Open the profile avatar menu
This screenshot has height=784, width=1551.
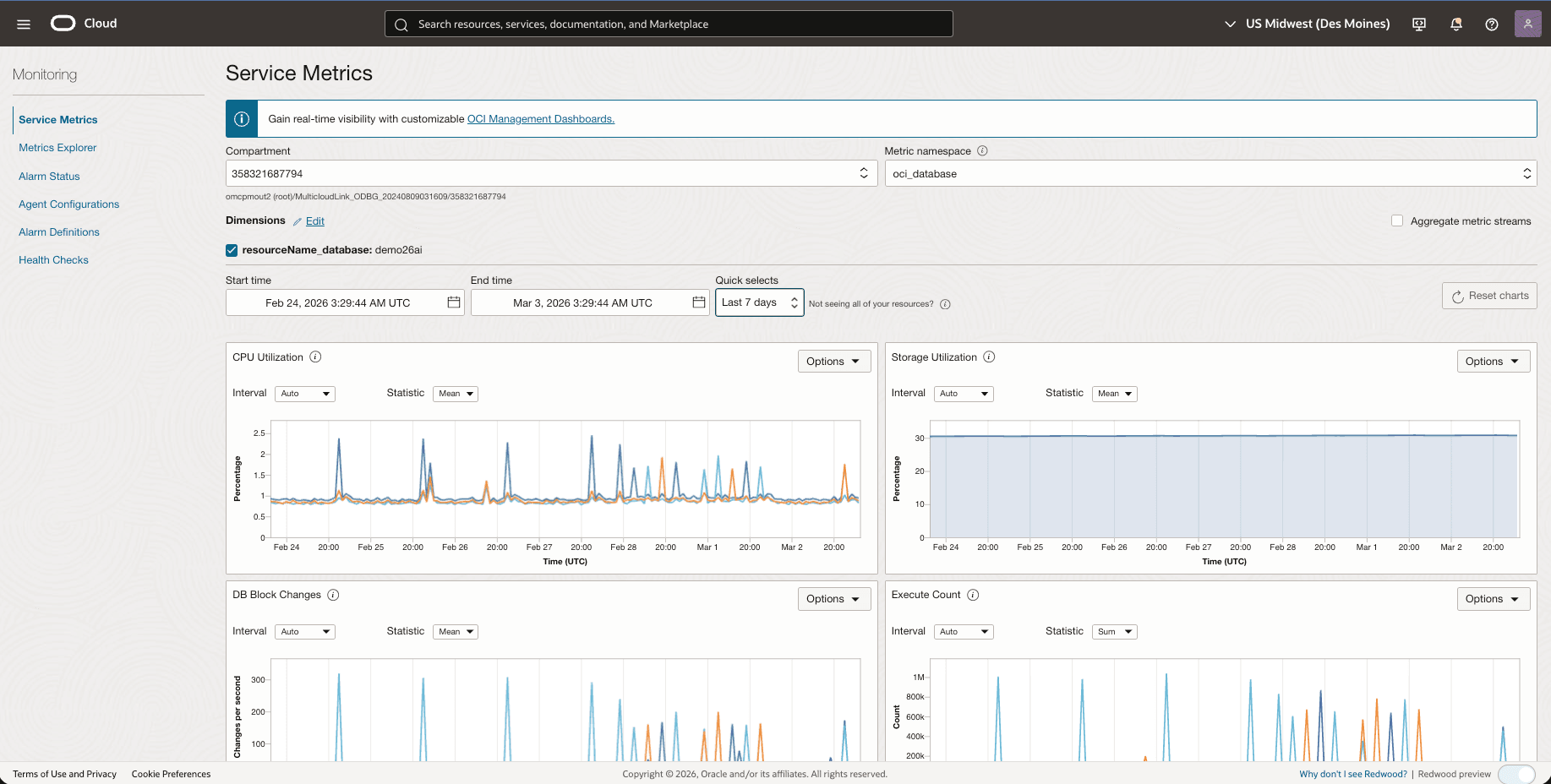(x=1527, y=24)
